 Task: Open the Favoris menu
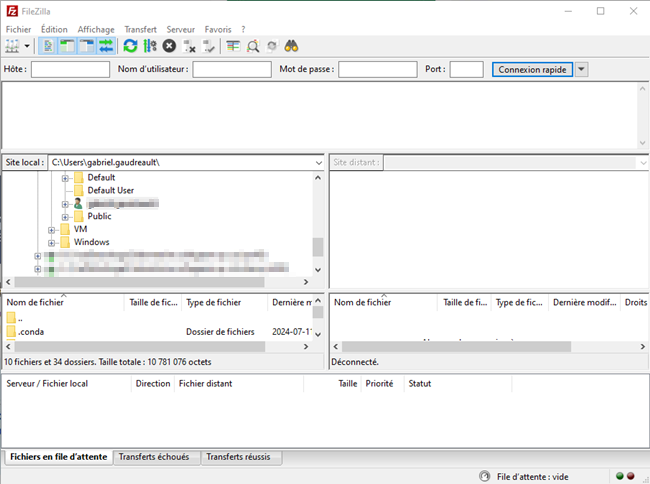pos(218,29)
